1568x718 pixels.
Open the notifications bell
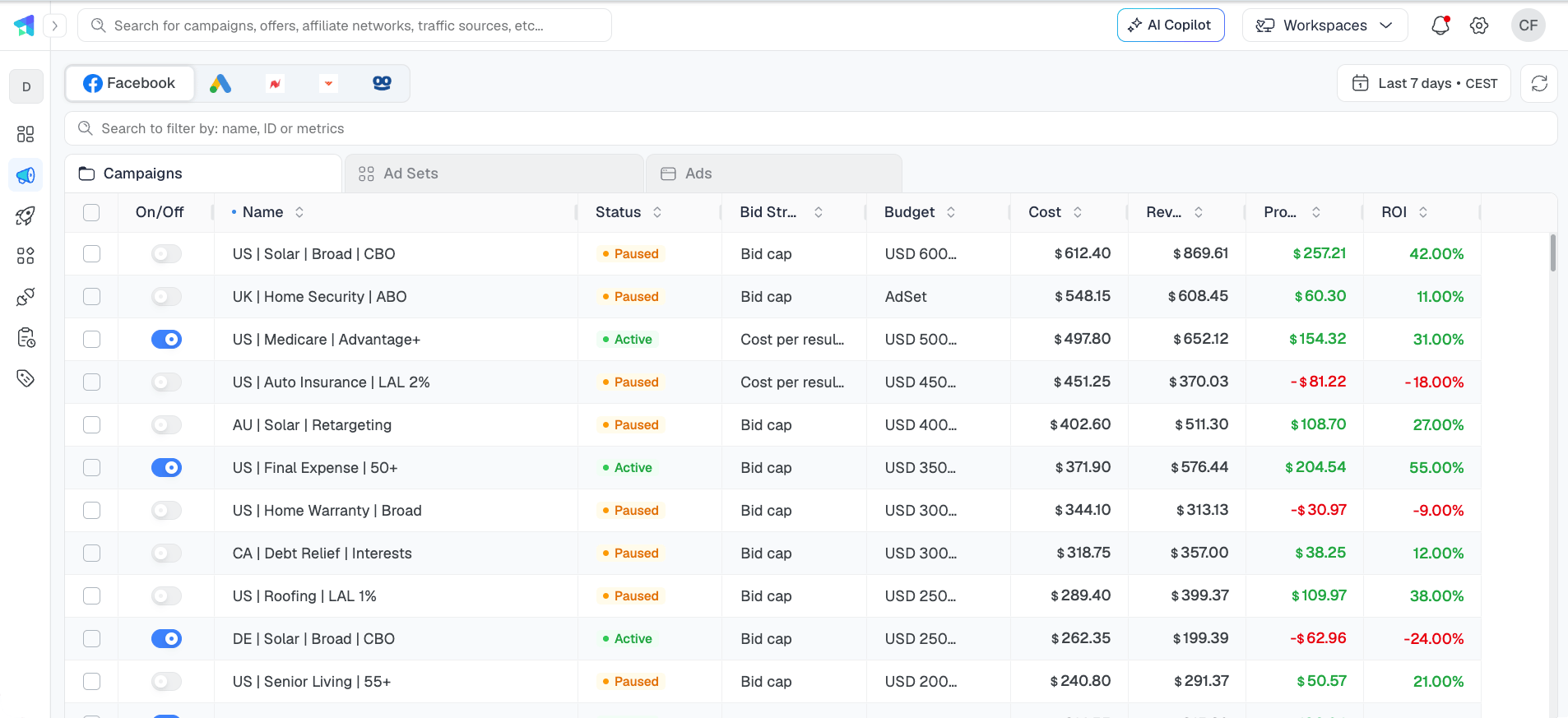(x=1440, y=25)
